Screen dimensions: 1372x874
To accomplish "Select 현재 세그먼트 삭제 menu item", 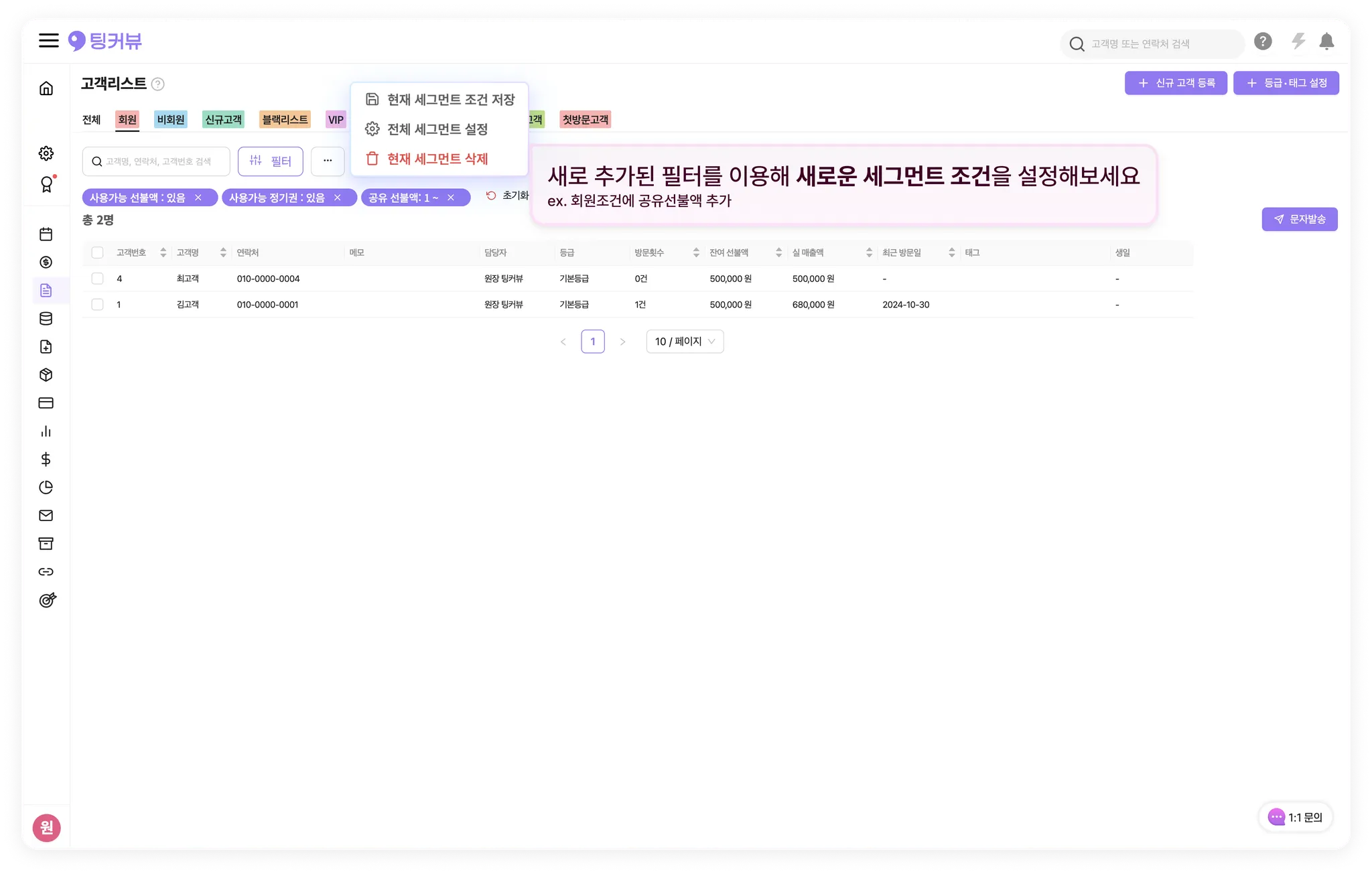I will coord(437,159).
